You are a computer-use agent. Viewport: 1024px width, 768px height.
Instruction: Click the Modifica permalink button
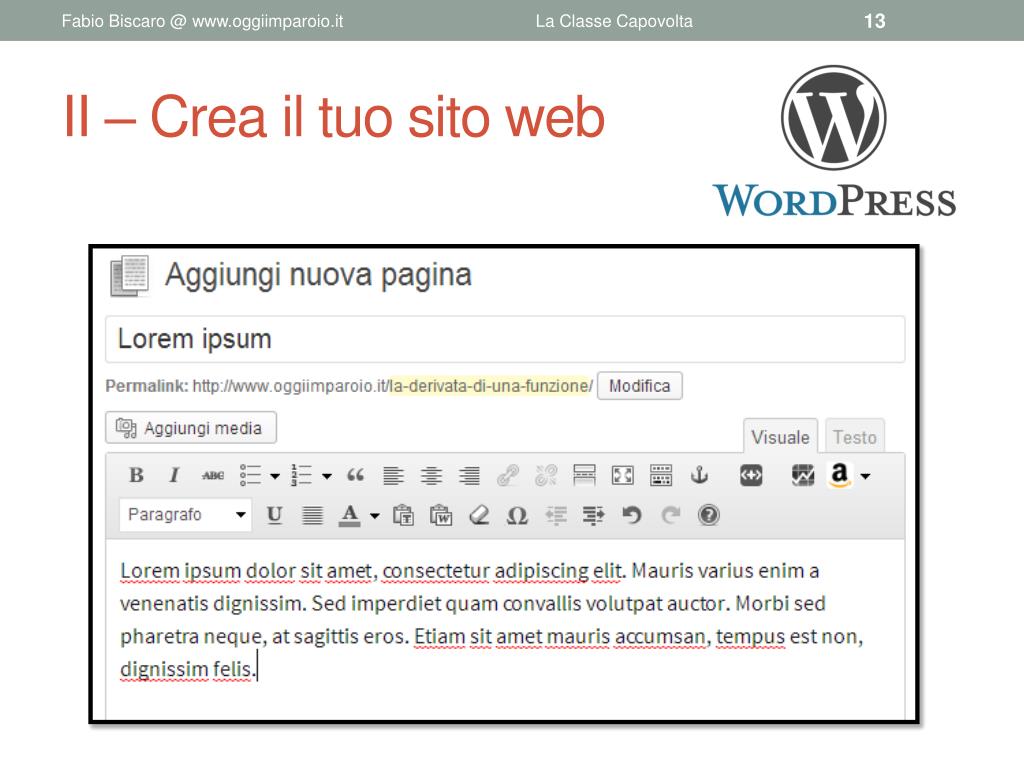pos(639,386)
